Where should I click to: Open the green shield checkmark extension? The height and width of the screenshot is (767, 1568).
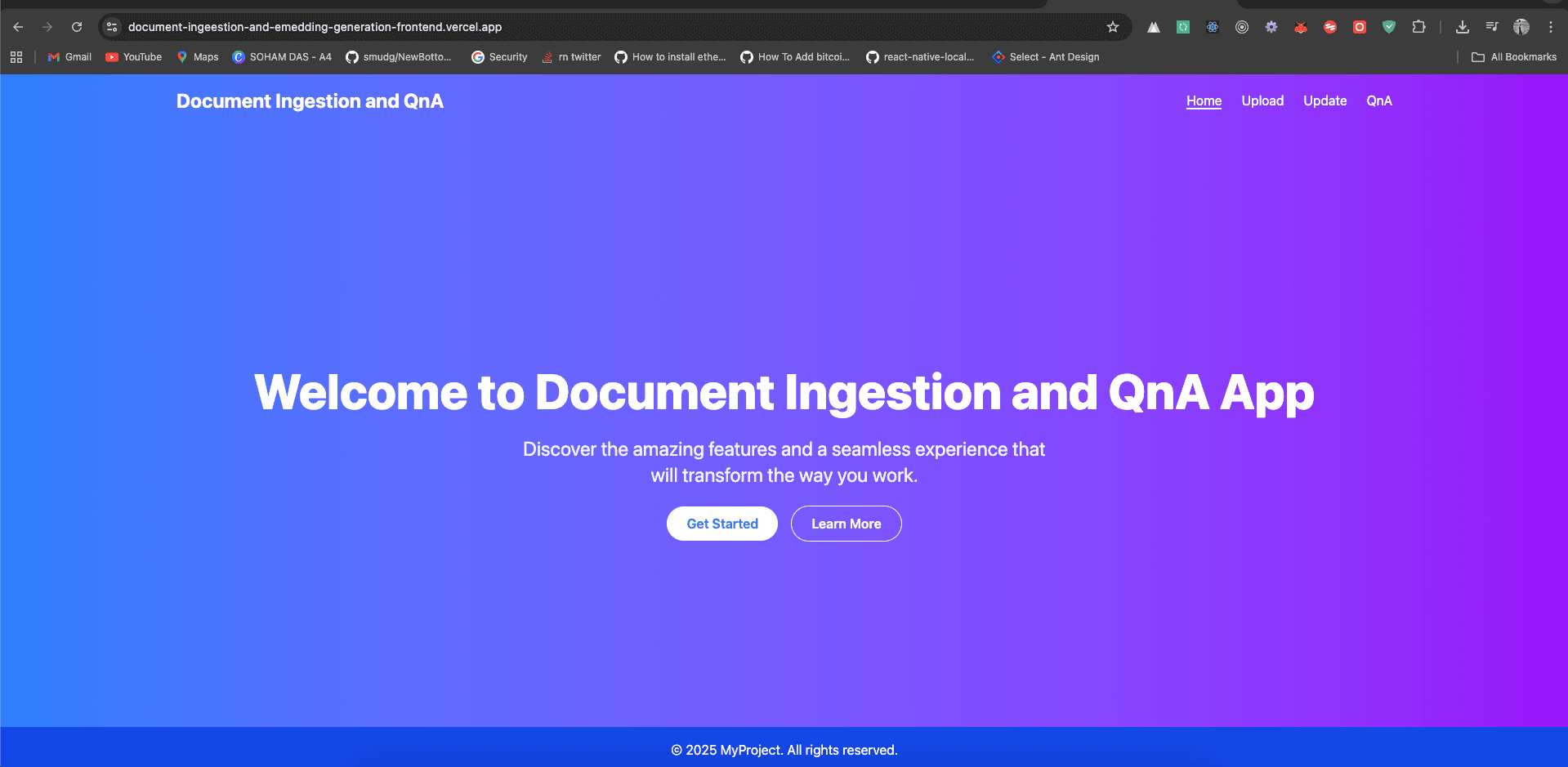tap(1389, 27)
